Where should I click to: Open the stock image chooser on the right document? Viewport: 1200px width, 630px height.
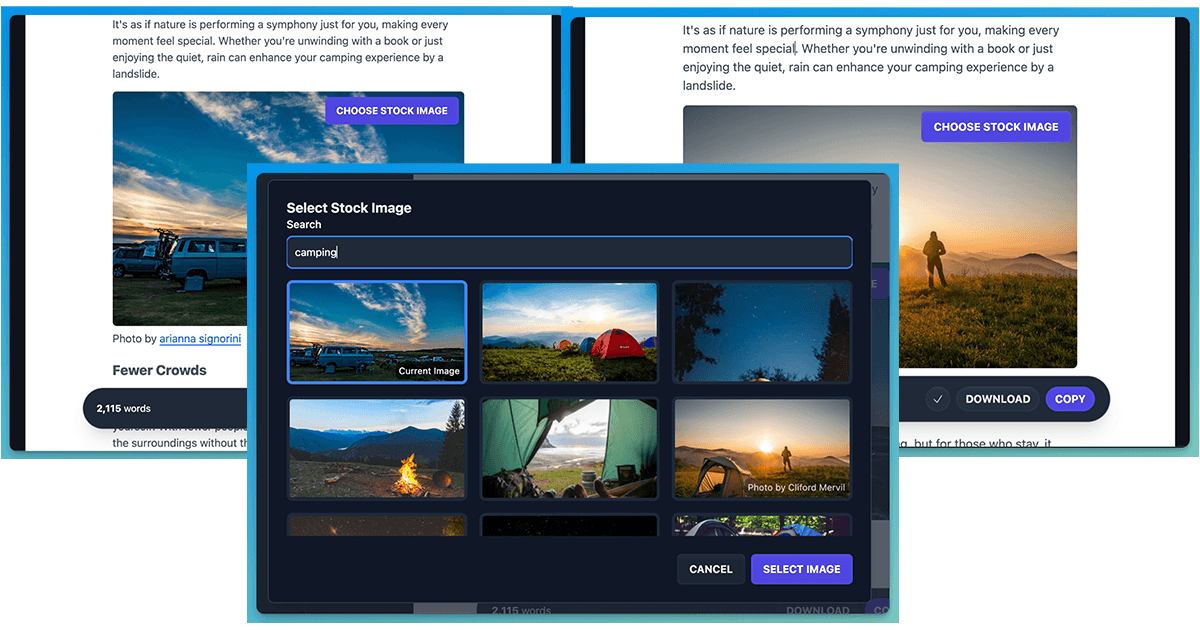click(x=996, y=126)
